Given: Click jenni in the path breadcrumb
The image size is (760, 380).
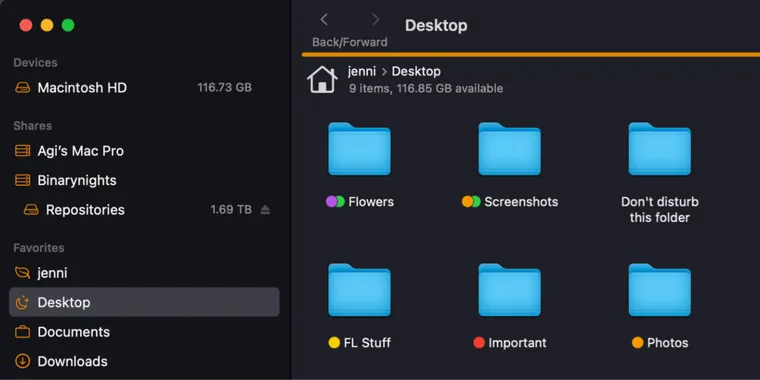Looking at the screenshot, I should tap(362, 72).
